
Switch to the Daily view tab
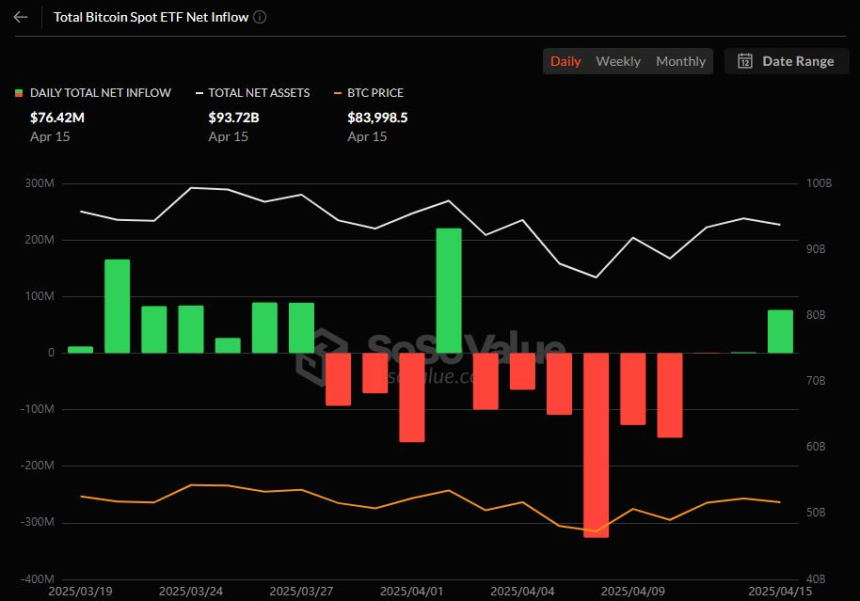coord(565,61)
